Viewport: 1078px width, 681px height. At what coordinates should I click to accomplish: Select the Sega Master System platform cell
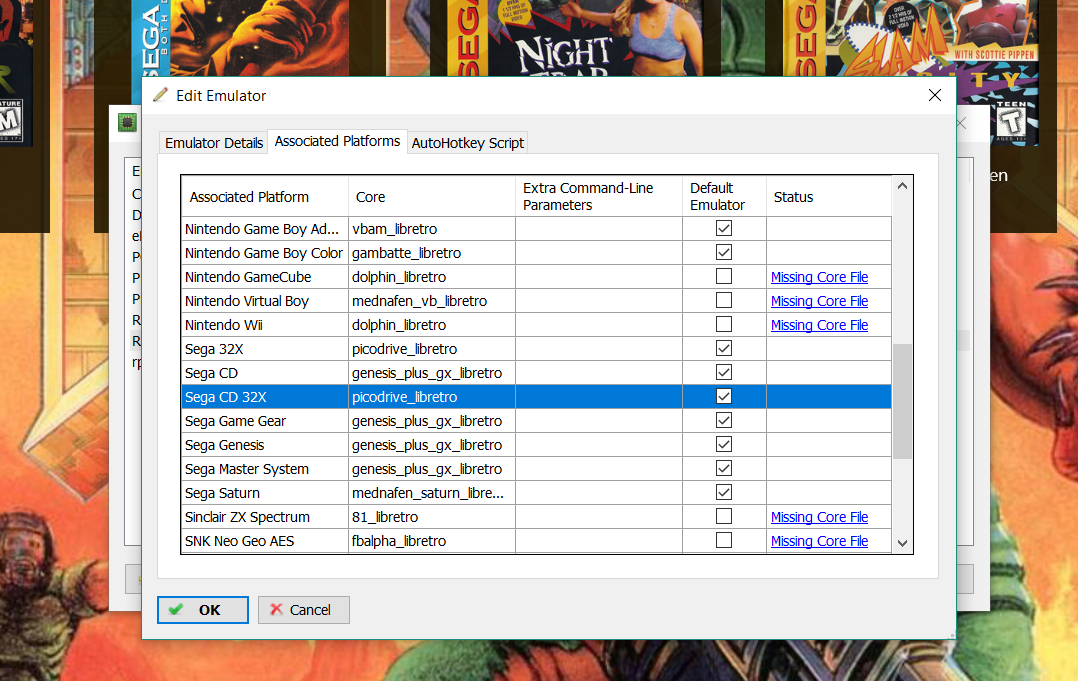265,469
